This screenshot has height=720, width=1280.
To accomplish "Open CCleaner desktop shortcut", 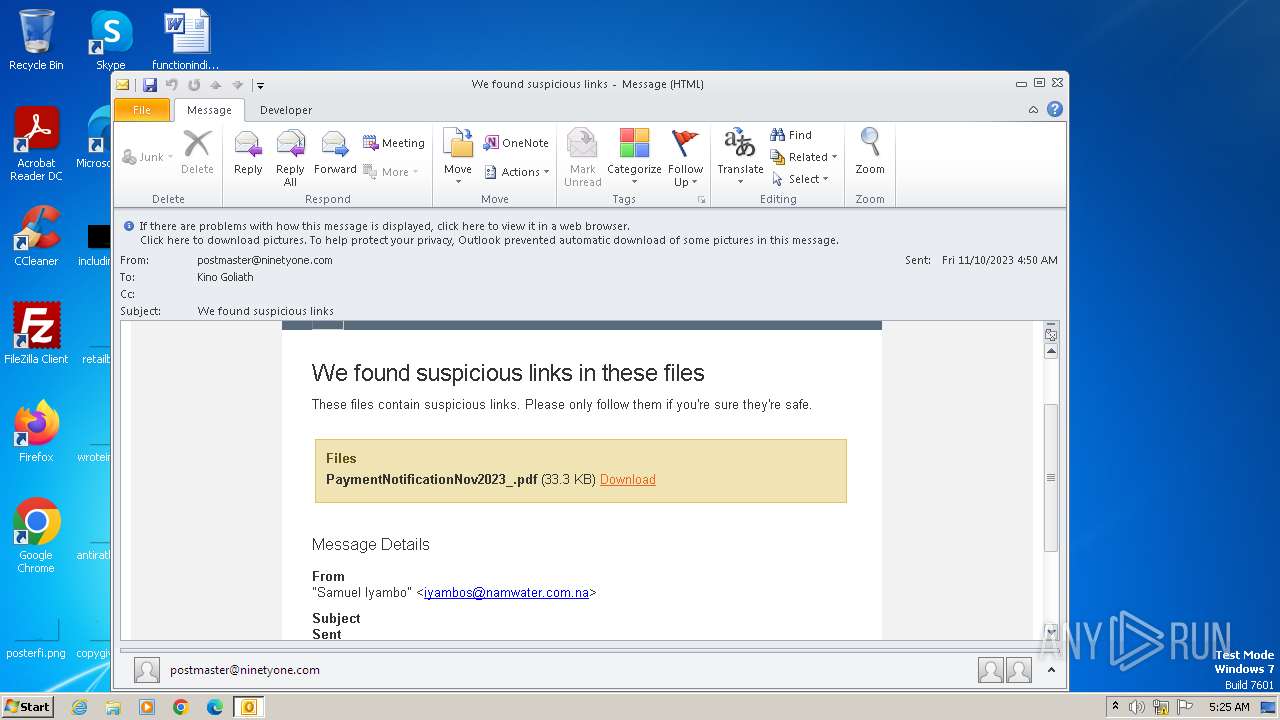I will point(36,236).
